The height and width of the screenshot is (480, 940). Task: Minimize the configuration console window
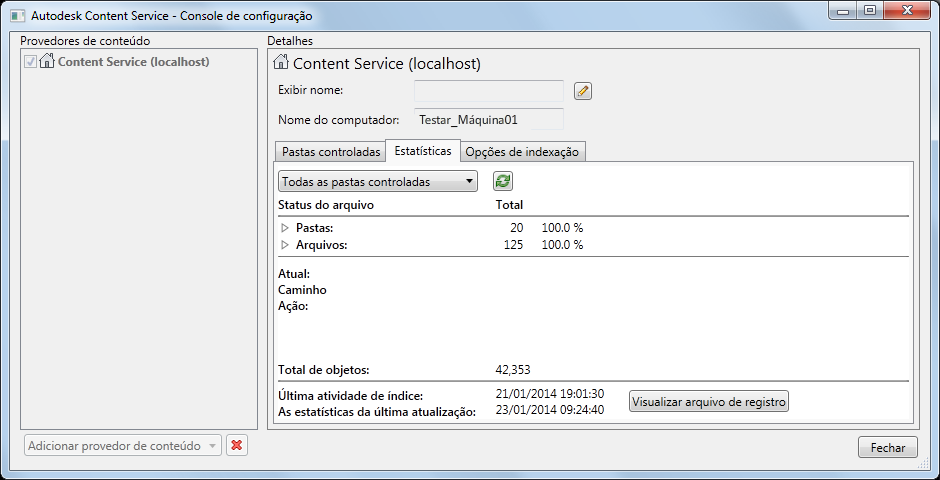coord(843,11)
